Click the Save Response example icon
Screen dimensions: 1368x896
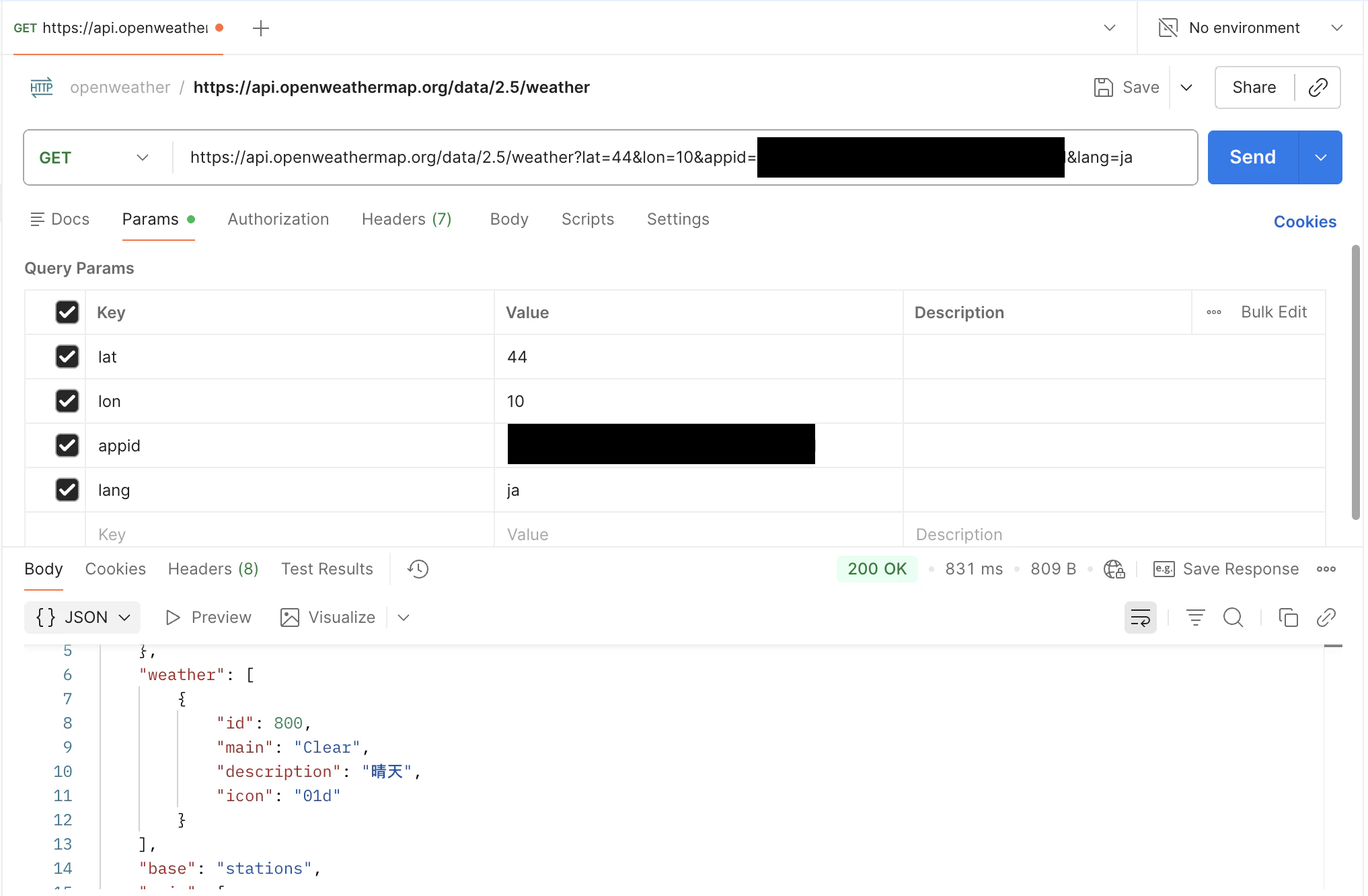click(1164, 569)
